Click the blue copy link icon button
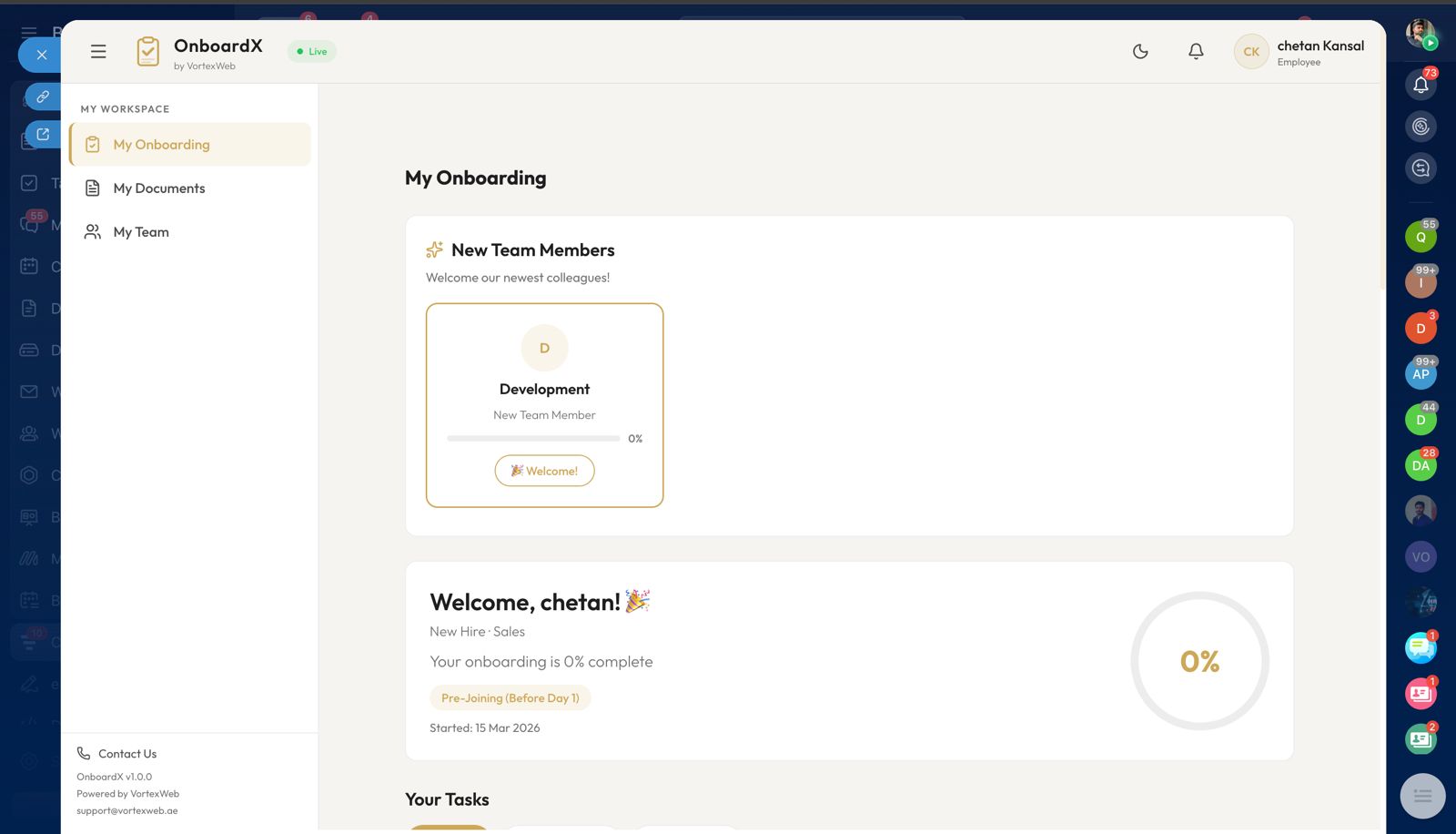The image size is (1456, 834). click(43, 97)
